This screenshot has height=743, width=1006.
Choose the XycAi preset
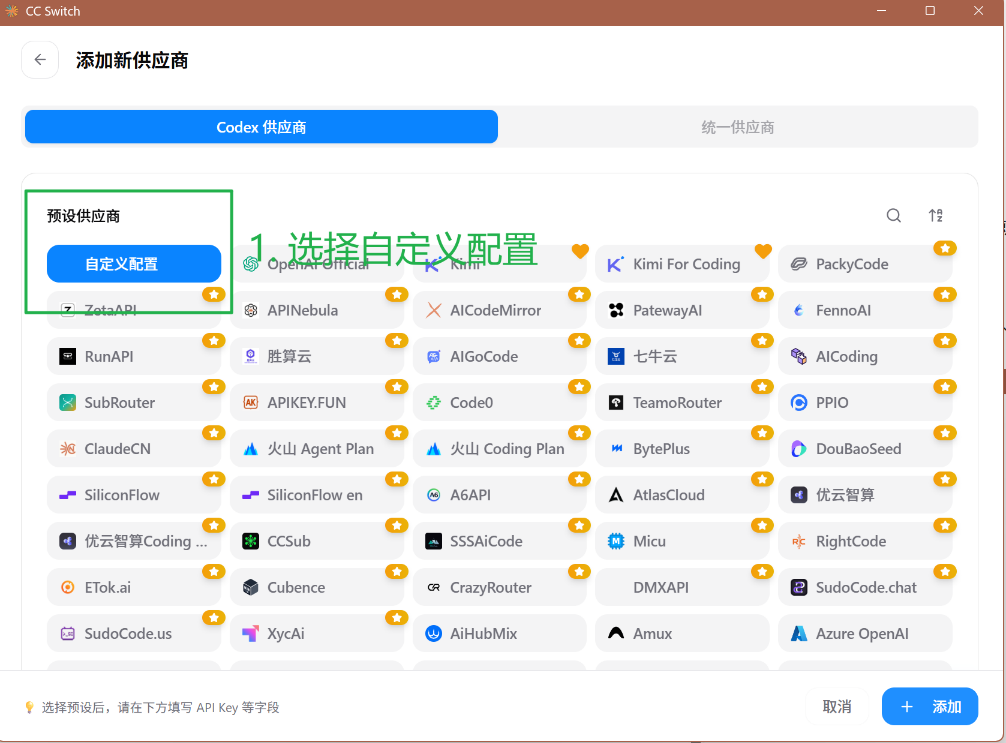(317, 633)
